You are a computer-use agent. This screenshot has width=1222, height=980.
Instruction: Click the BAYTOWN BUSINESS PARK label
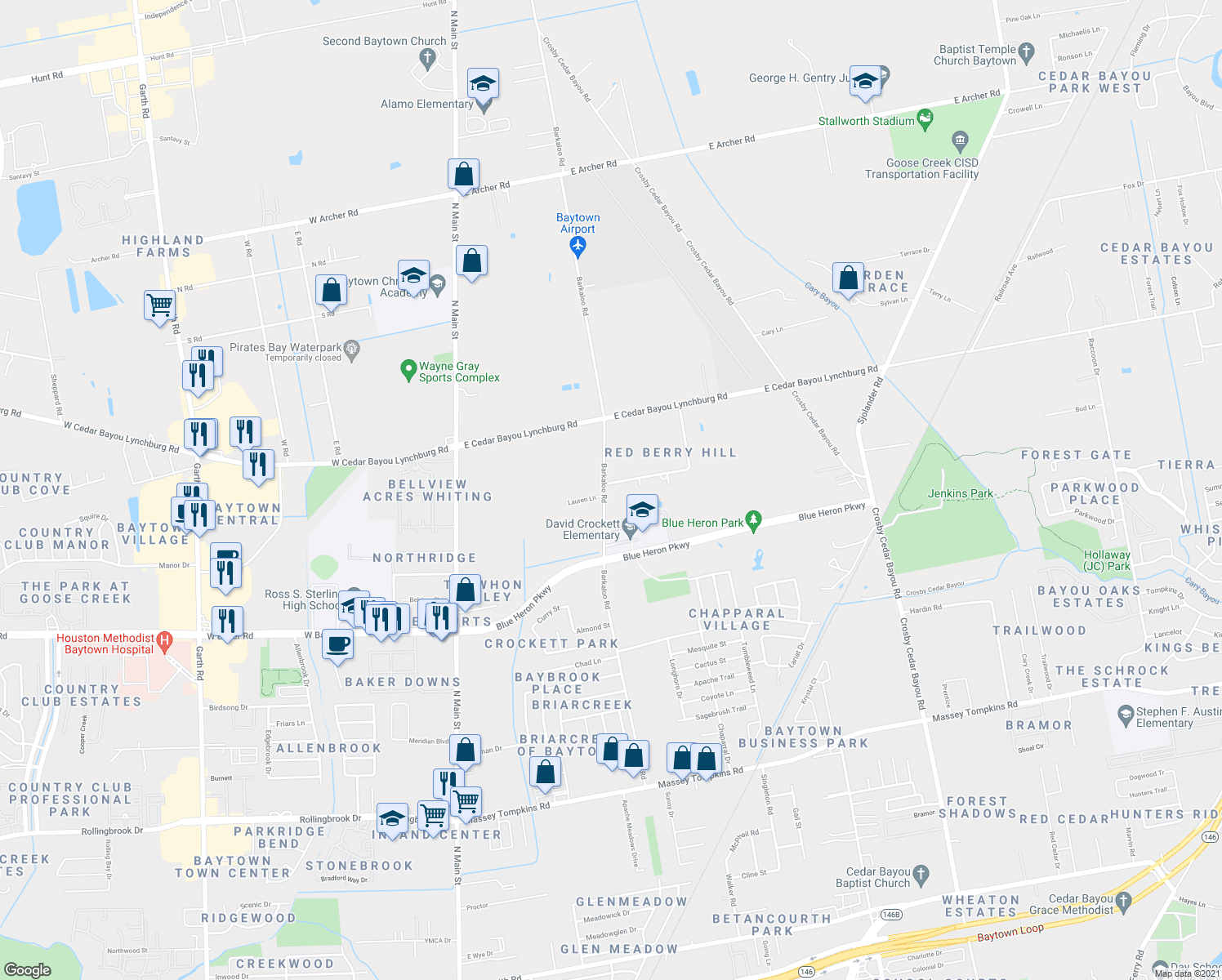click(x=803, y=737)
